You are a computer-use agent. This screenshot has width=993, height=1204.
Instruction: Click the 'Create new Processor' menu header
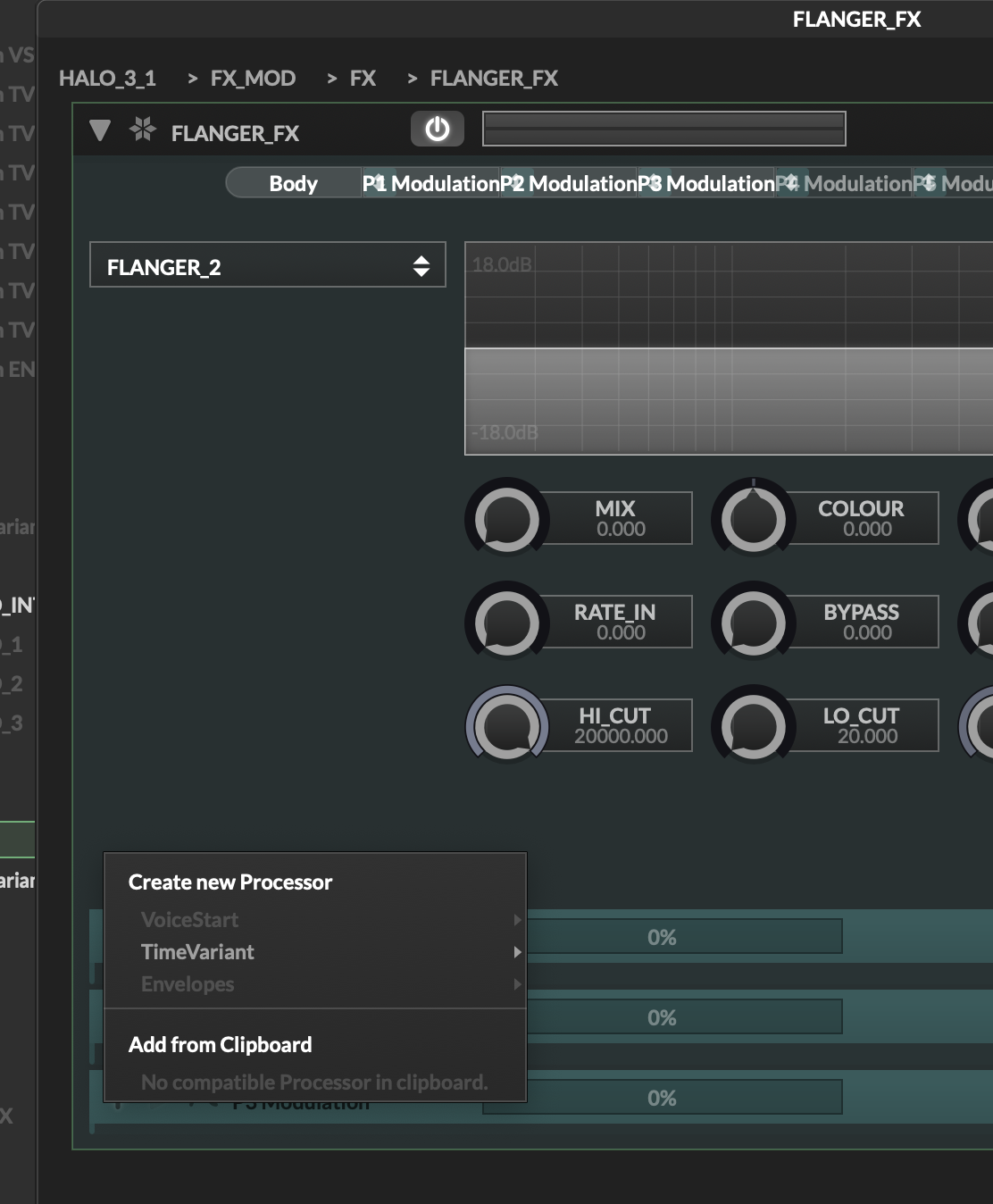click(230, 882)
